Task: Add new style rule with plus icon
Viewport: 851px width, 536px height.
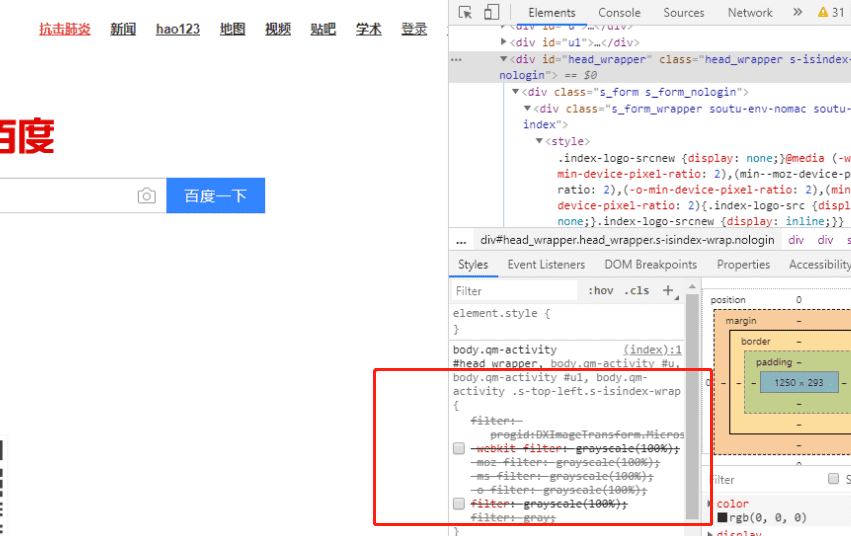Action: coord(668,290)
